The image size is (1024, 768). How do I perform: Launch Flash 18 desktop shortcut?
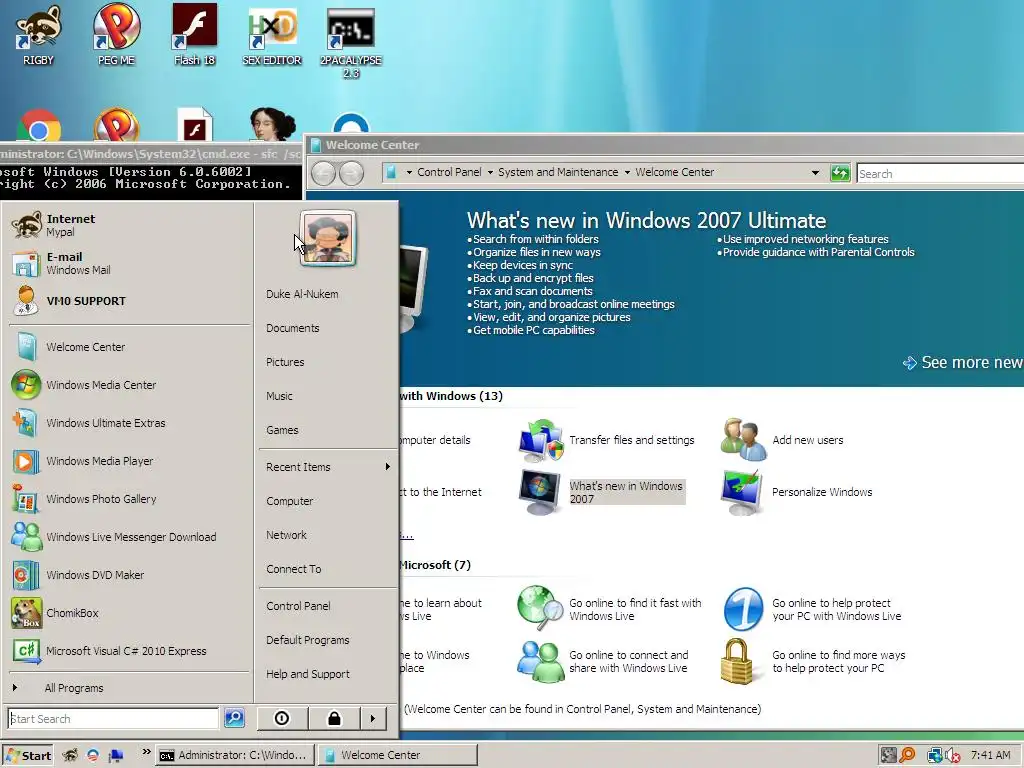[x=195, y=36]
